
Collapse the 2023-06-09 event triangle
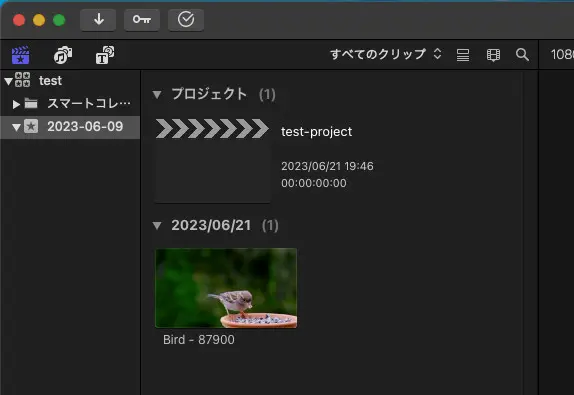pos(16,127)
